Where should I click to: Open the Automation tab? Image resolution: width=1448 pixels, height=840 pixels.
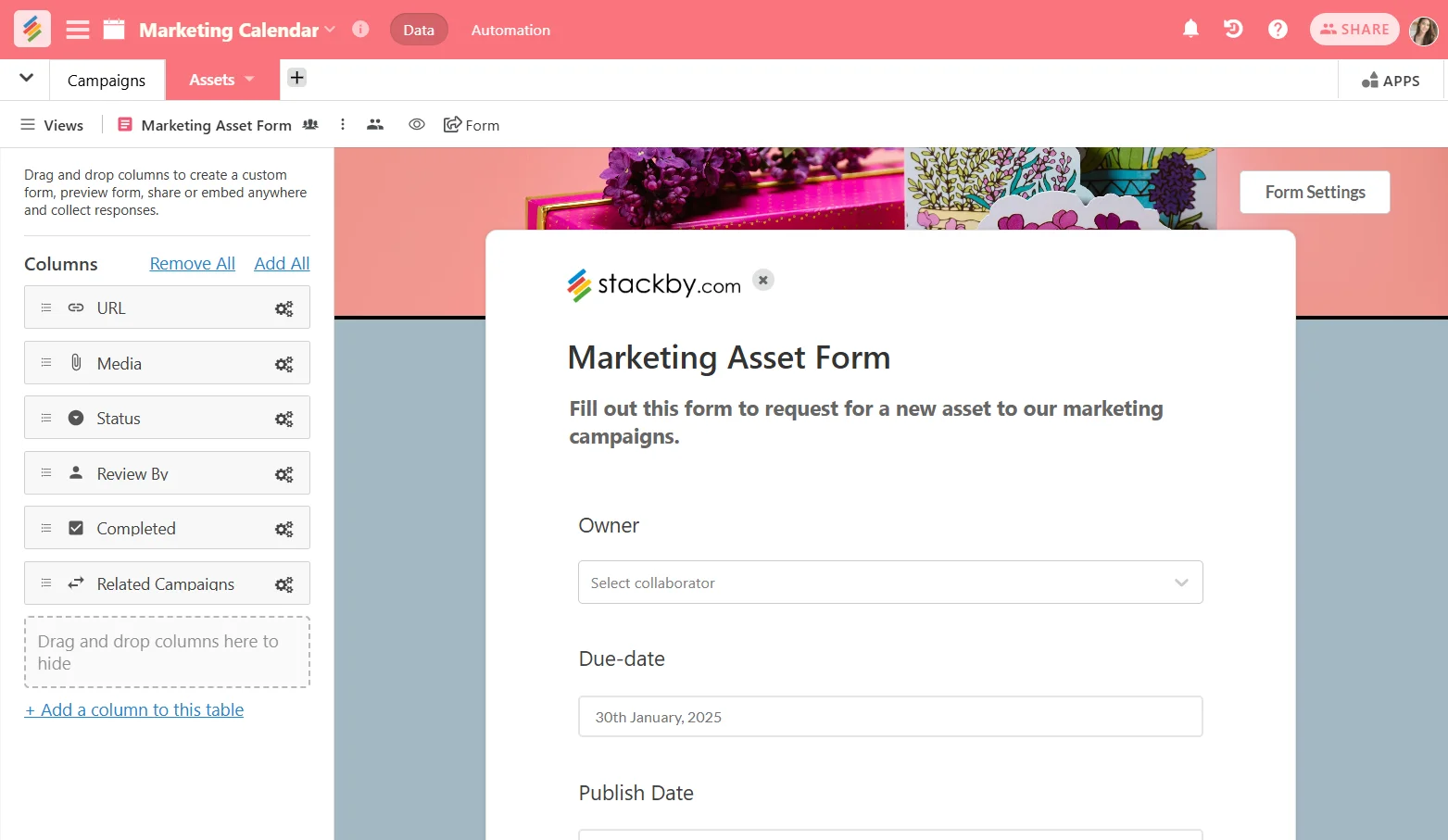[x=510, y=29]
